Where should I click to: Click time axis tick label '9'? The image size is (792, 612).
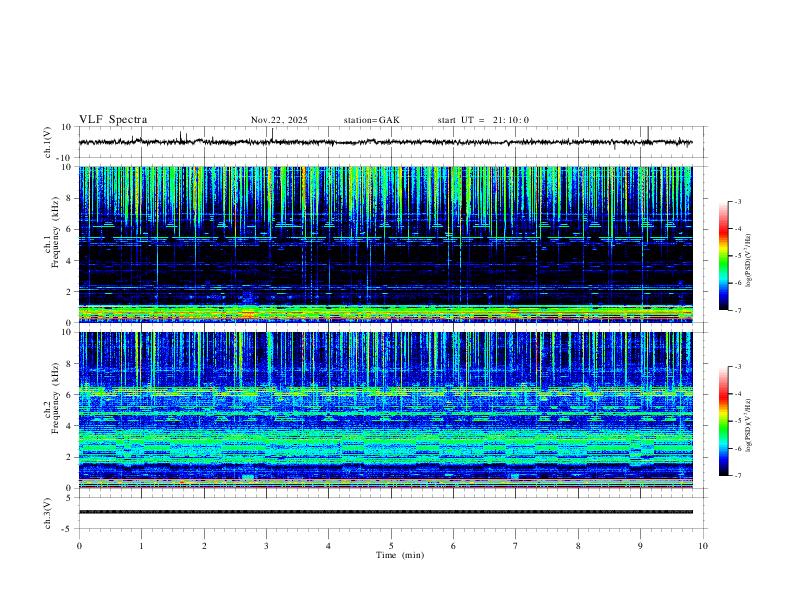click(x=640, y=546)
